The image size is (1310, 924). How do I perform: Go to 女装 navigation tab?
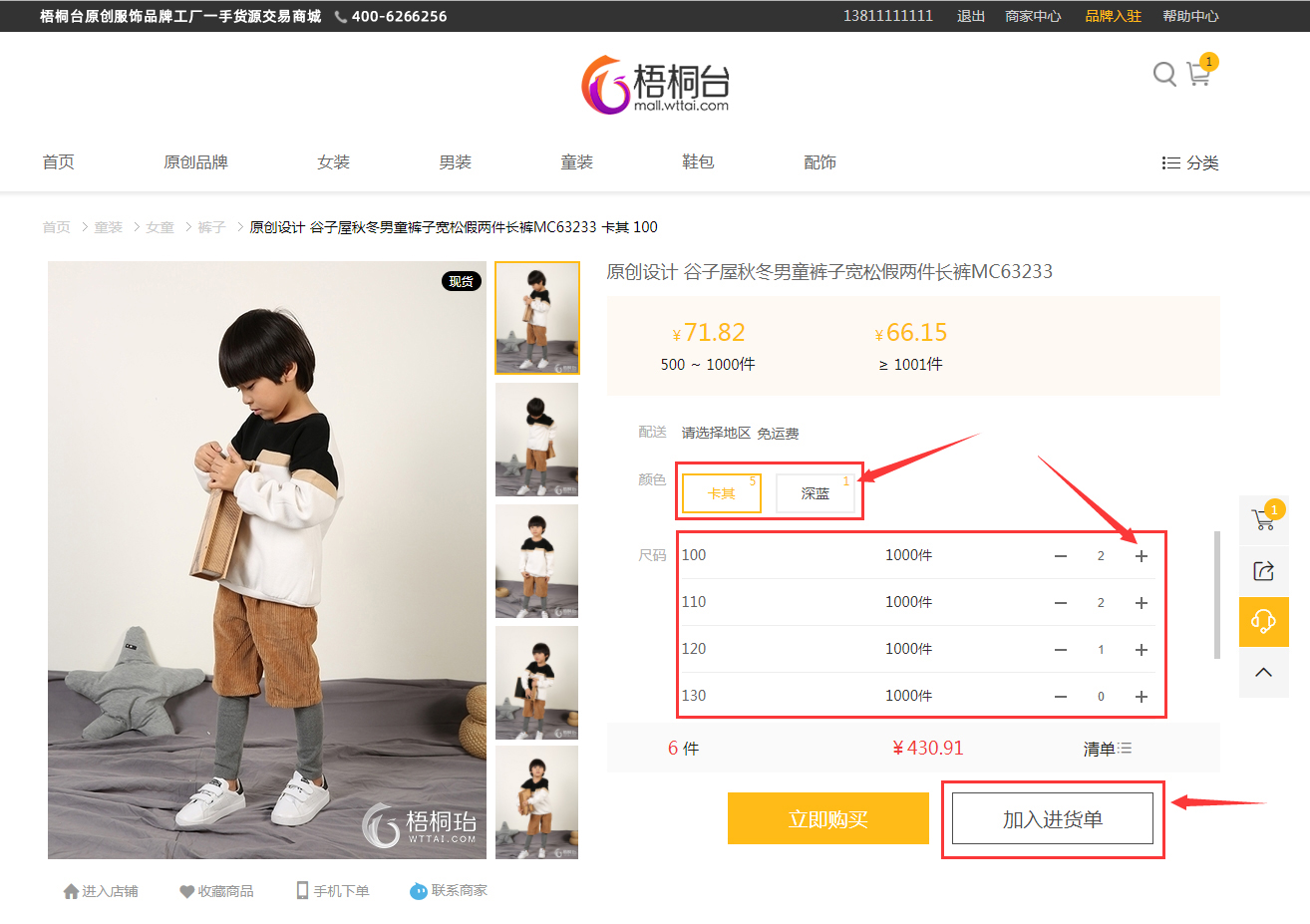click(x=333, y=162)
